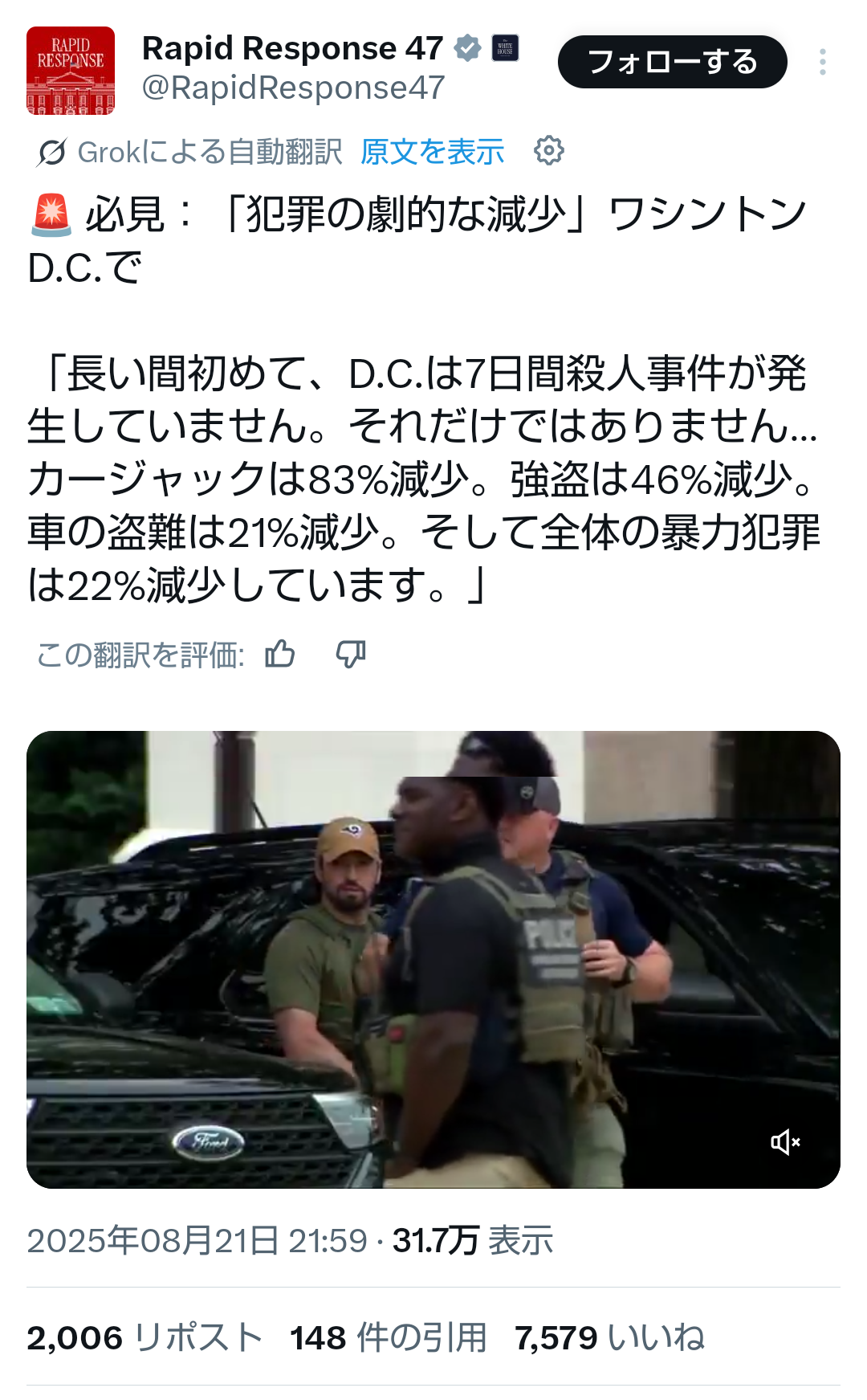This screenshot has height=1400, width=867.
Task: Click the blue verified checkmark badge
Action: 467,48
